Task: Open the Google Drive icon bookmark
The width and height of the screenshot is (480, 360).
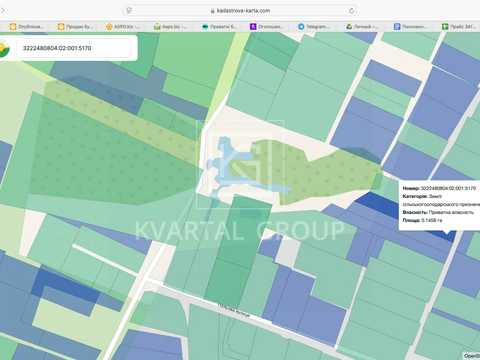Action: tap(362, 27)
